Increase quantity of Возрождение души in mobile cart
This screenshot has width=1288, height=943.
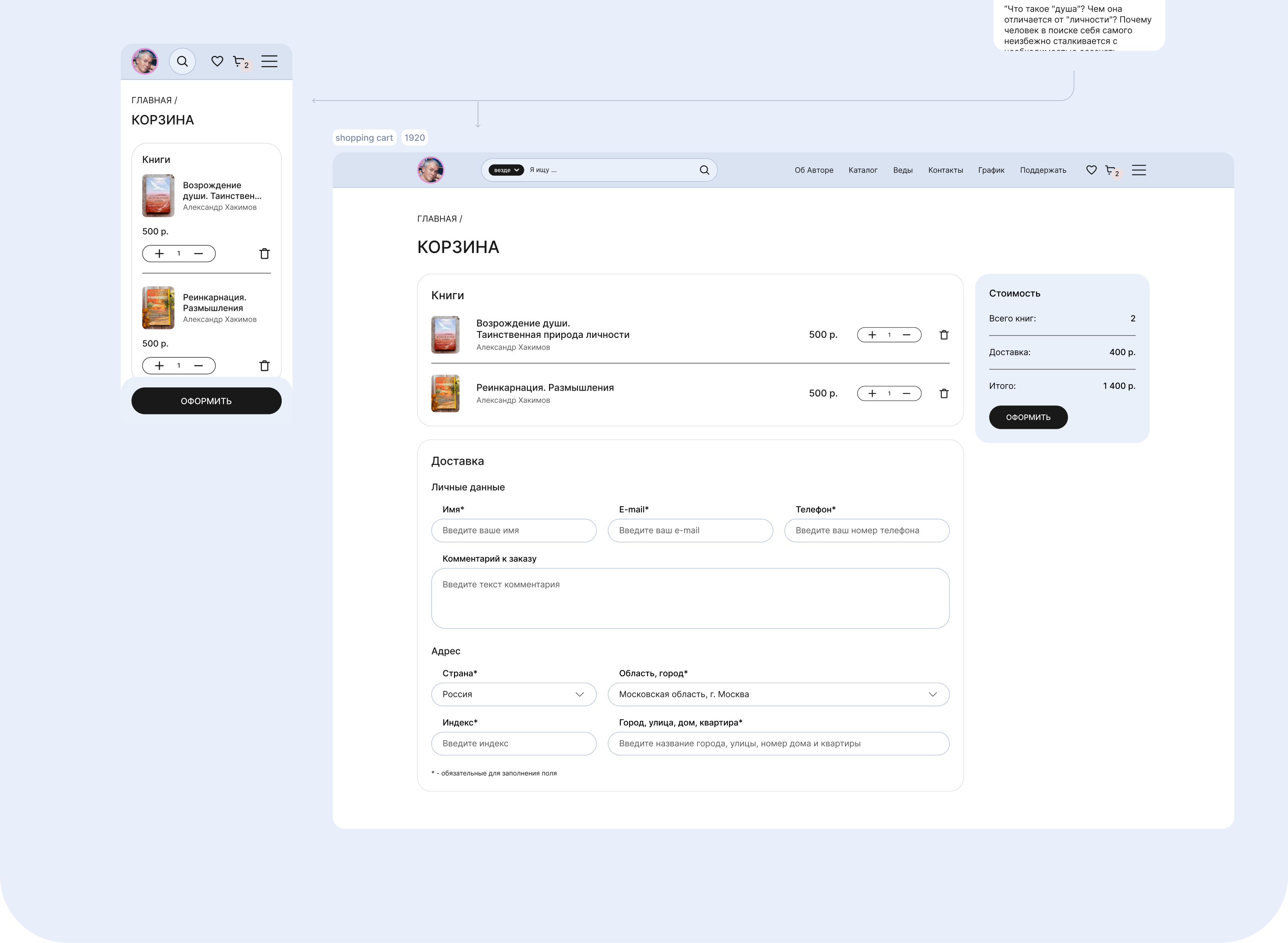coord(159,253)
